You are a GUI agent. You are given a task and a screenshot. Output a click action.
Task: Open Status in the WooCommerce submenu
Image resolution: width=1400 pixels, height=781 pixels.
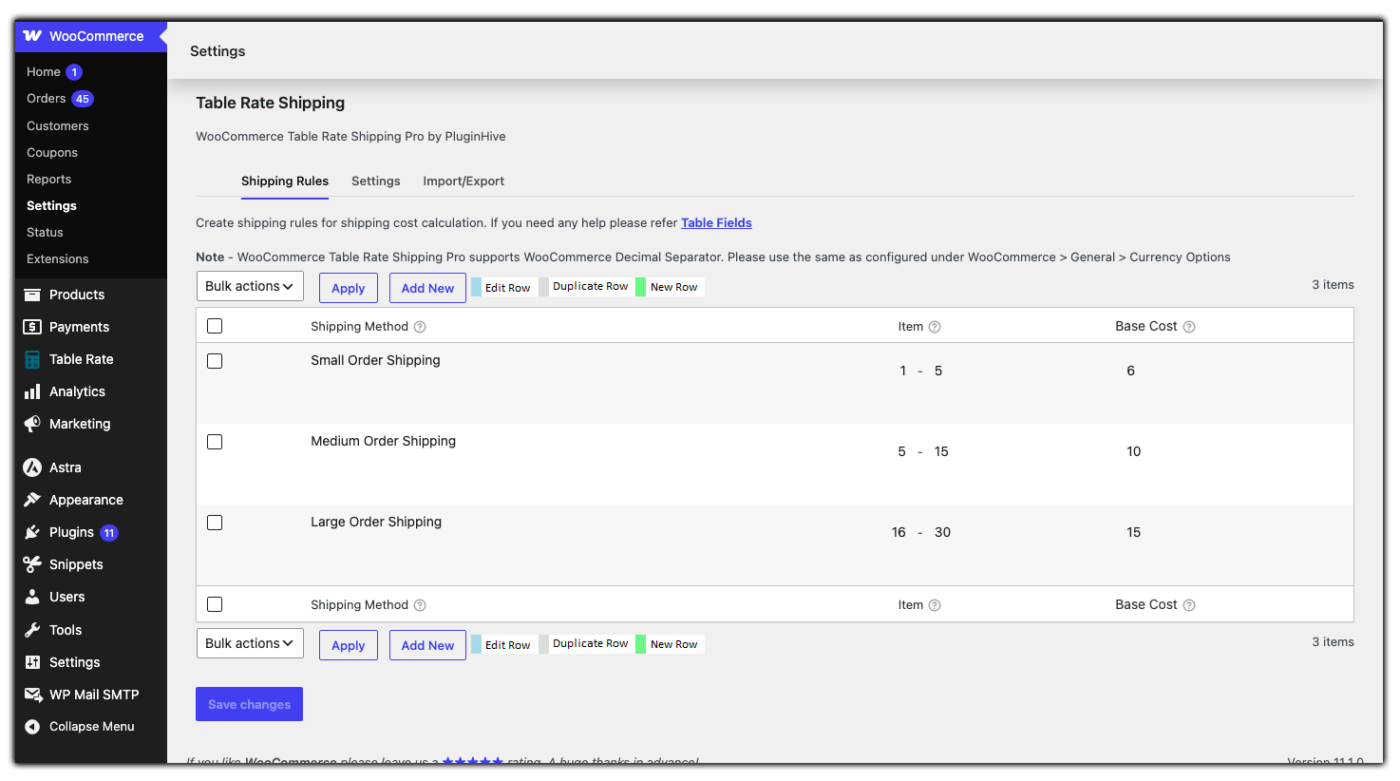45,232
